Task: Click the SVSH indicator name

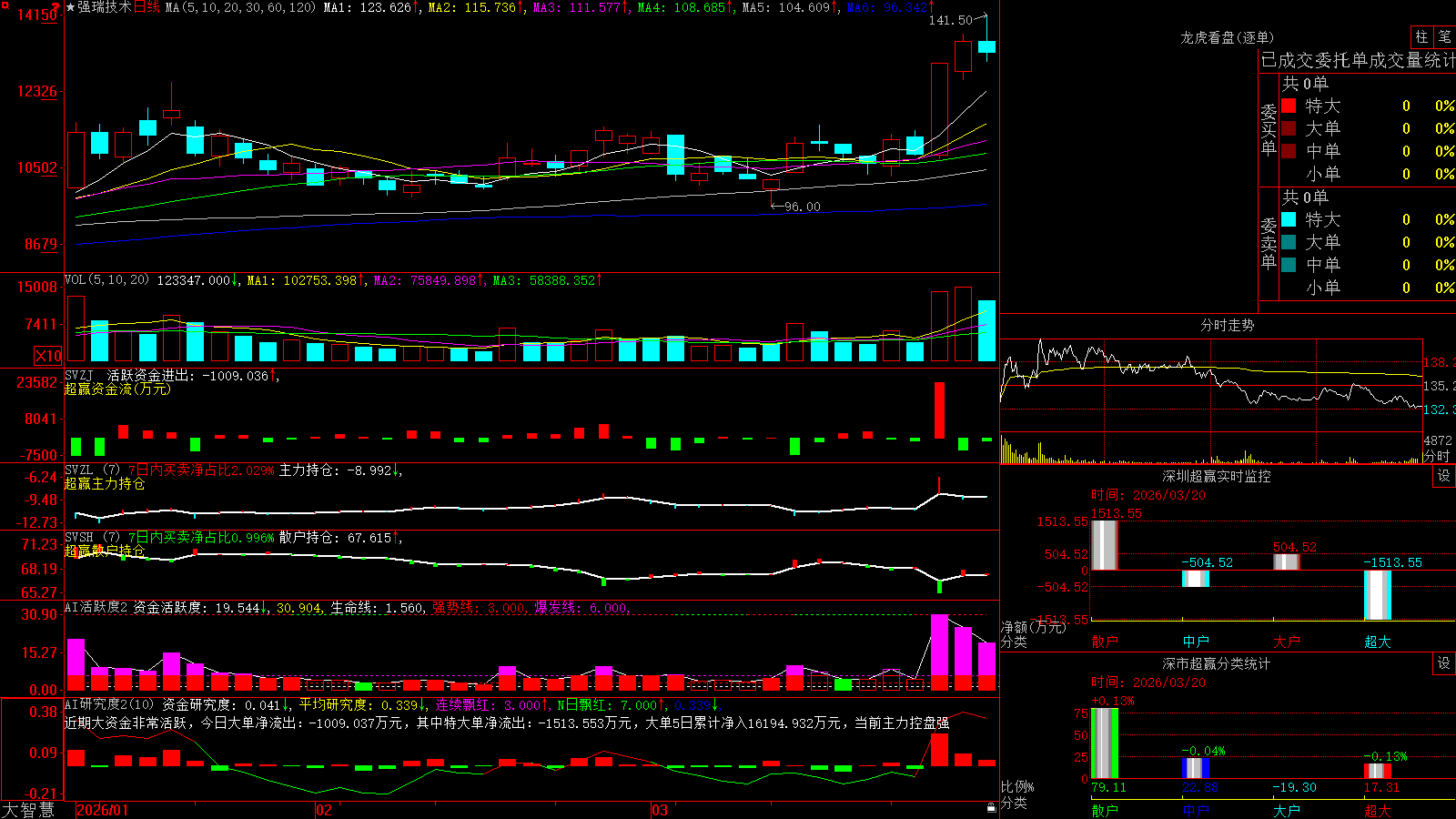Action: (79, 537)
